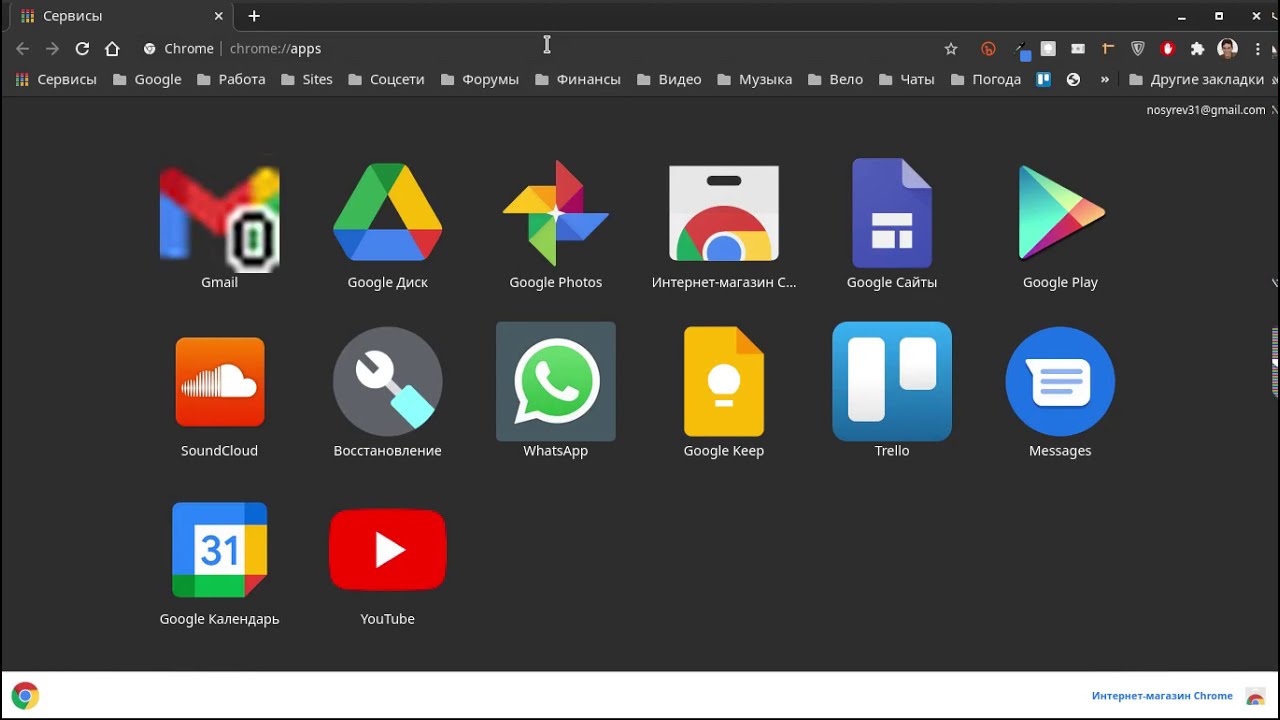The image size is (1280, 720).
Task: Go to the home page
Action: [112, 48]
